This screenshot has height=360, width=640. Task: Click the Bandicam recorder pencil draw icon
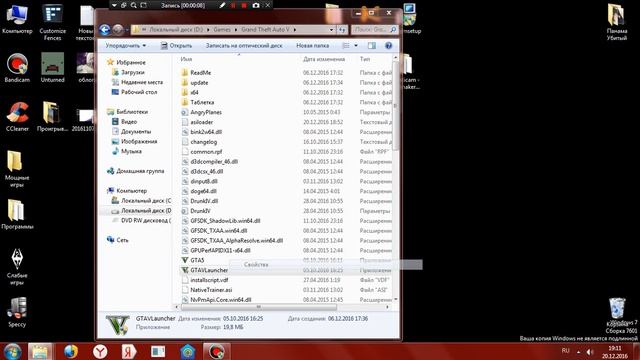(222, 5)
